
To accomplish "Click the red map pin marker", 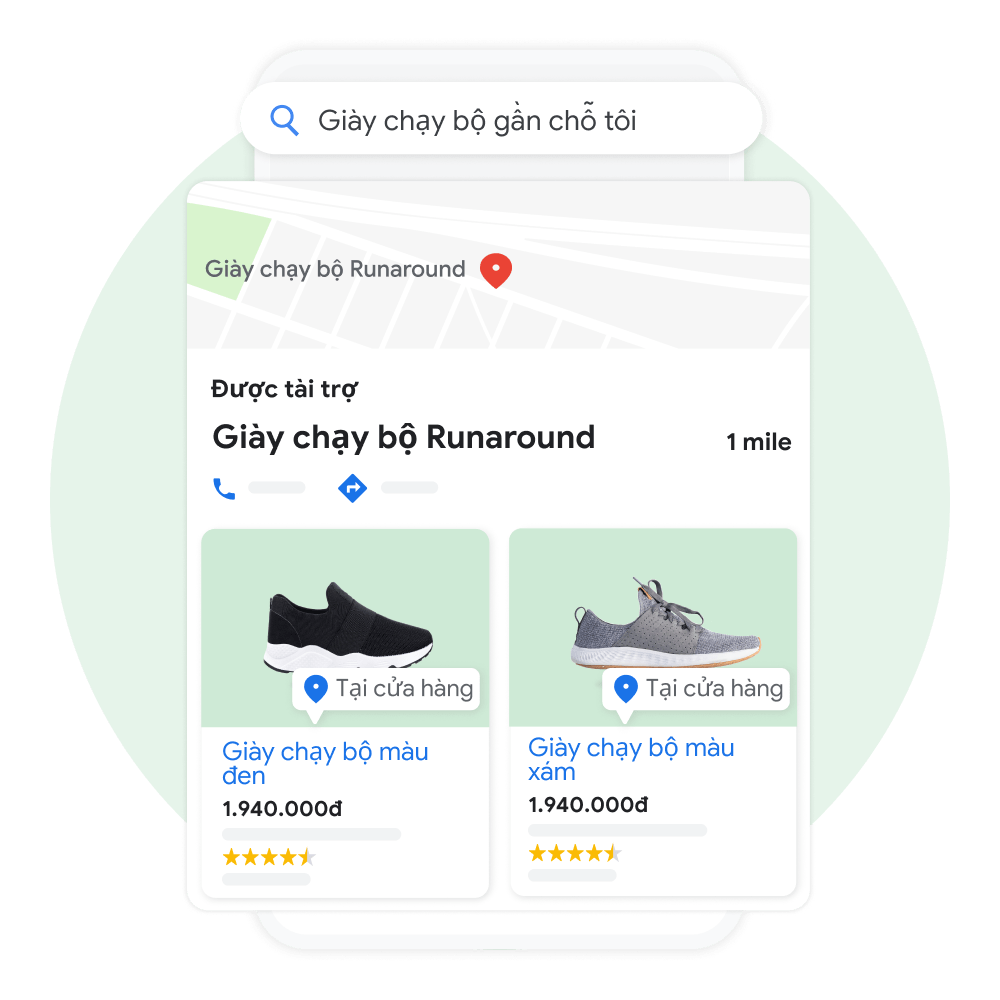I will [496, 270].
